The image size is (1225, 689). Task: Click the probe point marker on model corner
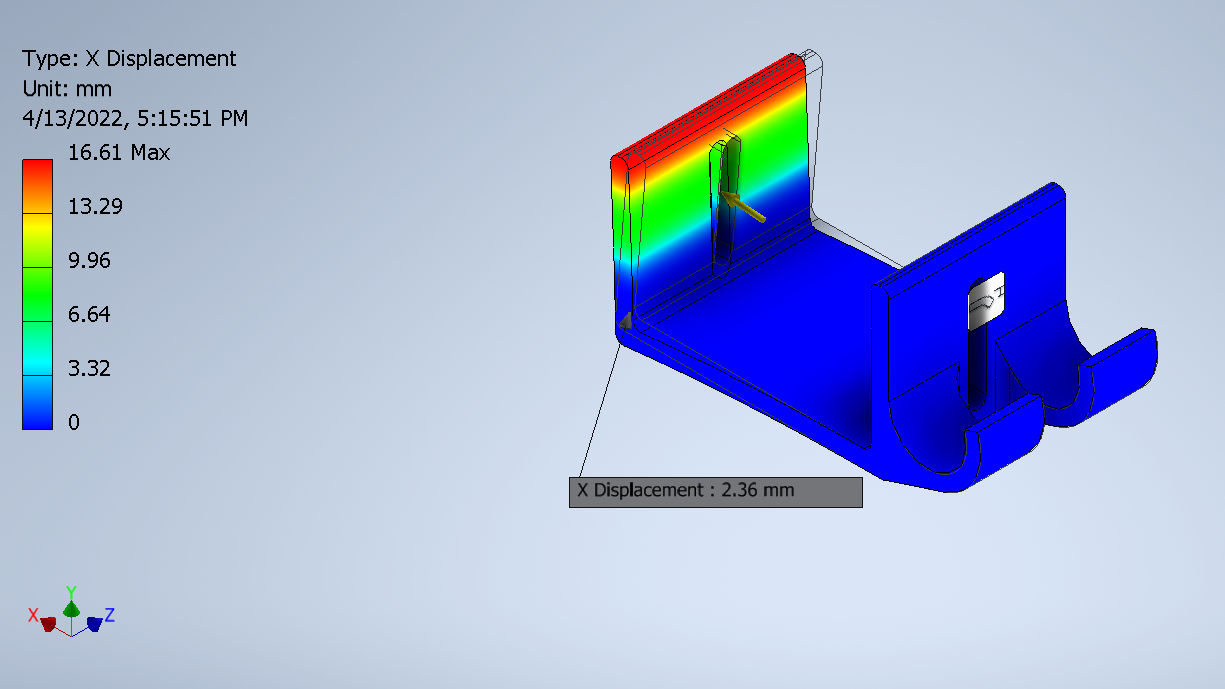tap(624, 321)
